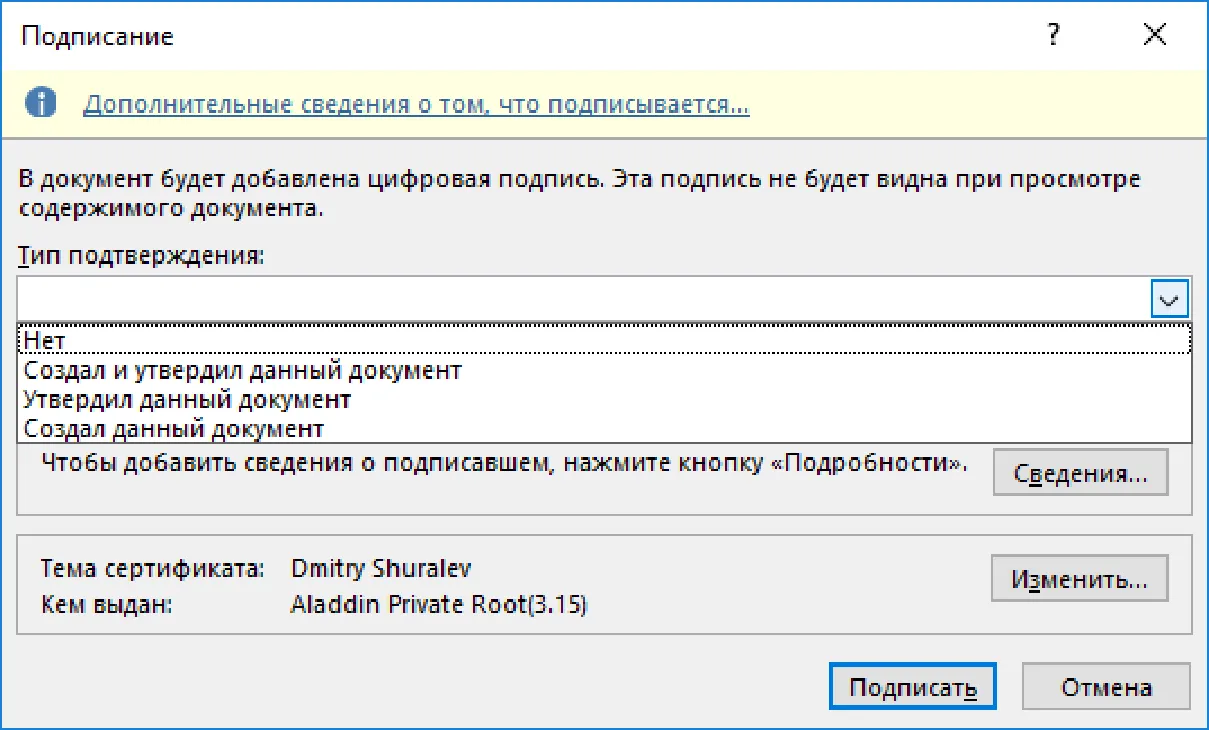Image resolution: width=1209 pixels, height=730 pixels.
Task: Click the Кем выдан label
Action: (x=107, y=604)
